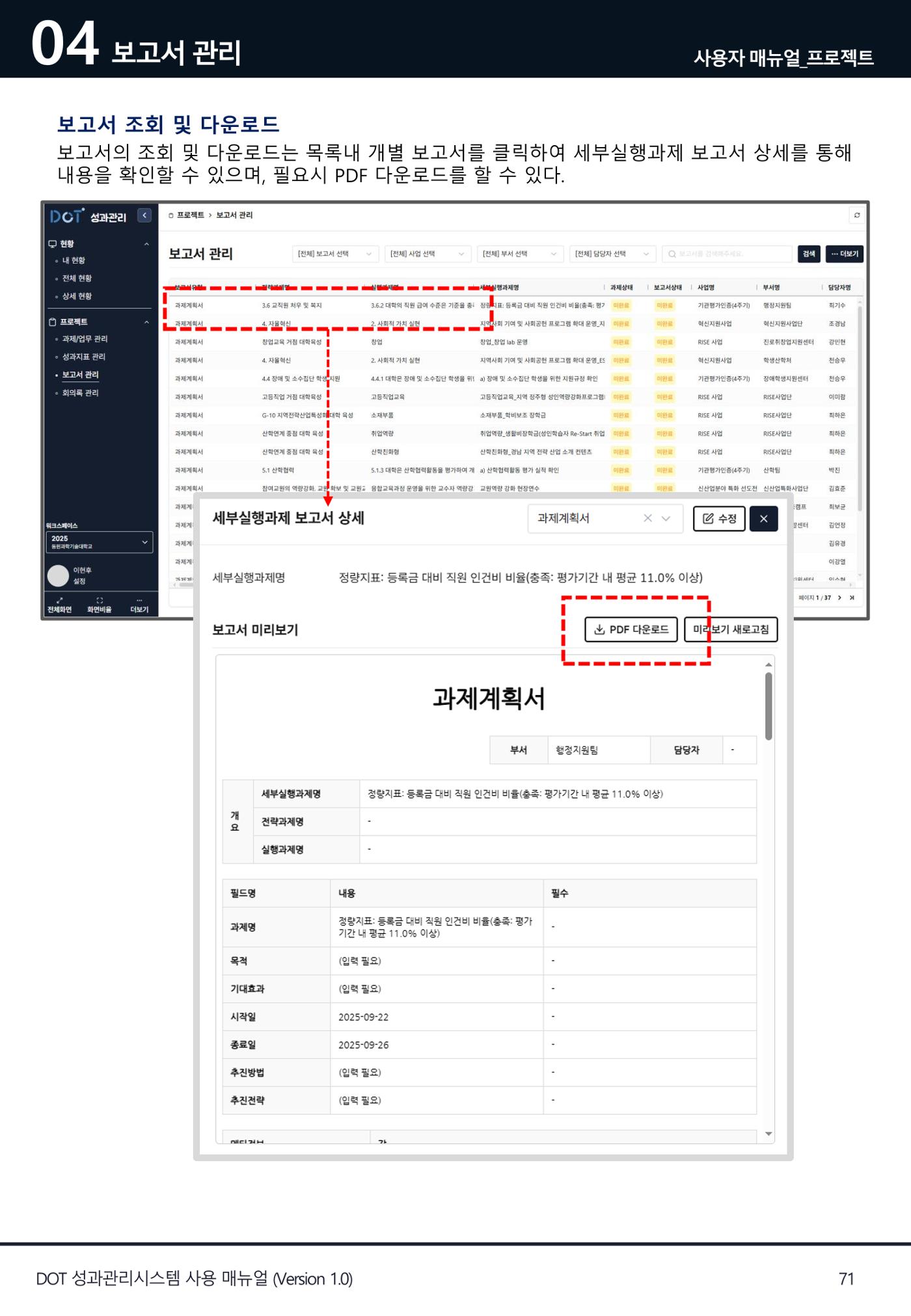This screenshot has width=911, height=1316.
Task: Collapse the 프로젝트 section
Action: 146,322
